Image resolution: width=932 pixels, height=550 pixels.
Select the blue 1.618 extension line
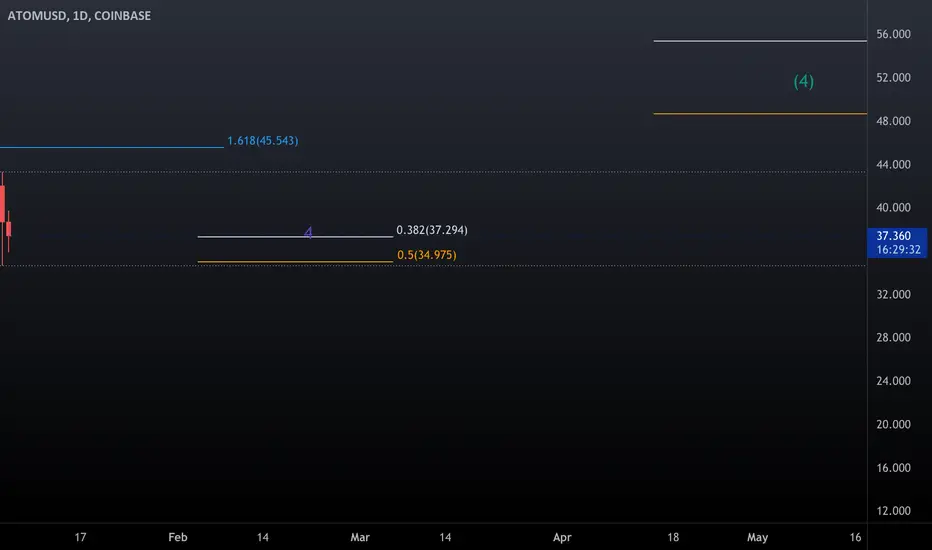point(112,147)
